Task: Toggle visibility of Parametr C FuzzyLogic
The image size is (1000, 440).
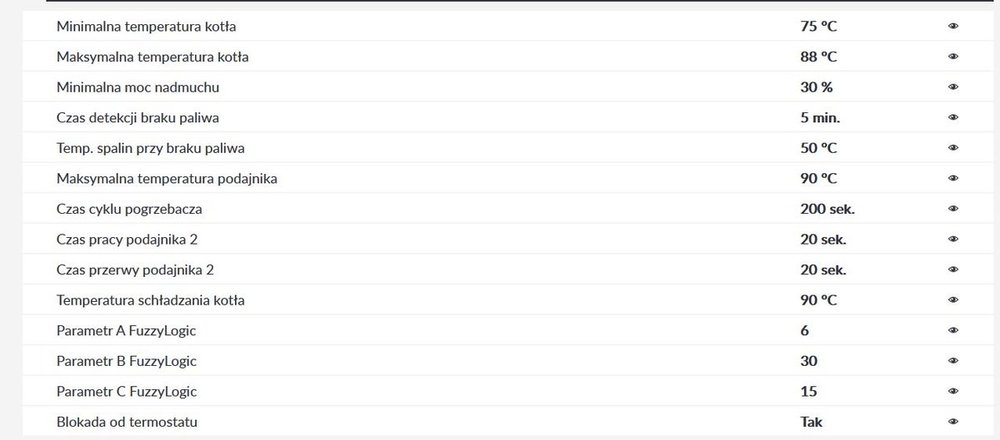Action: (x=953, y=391)
